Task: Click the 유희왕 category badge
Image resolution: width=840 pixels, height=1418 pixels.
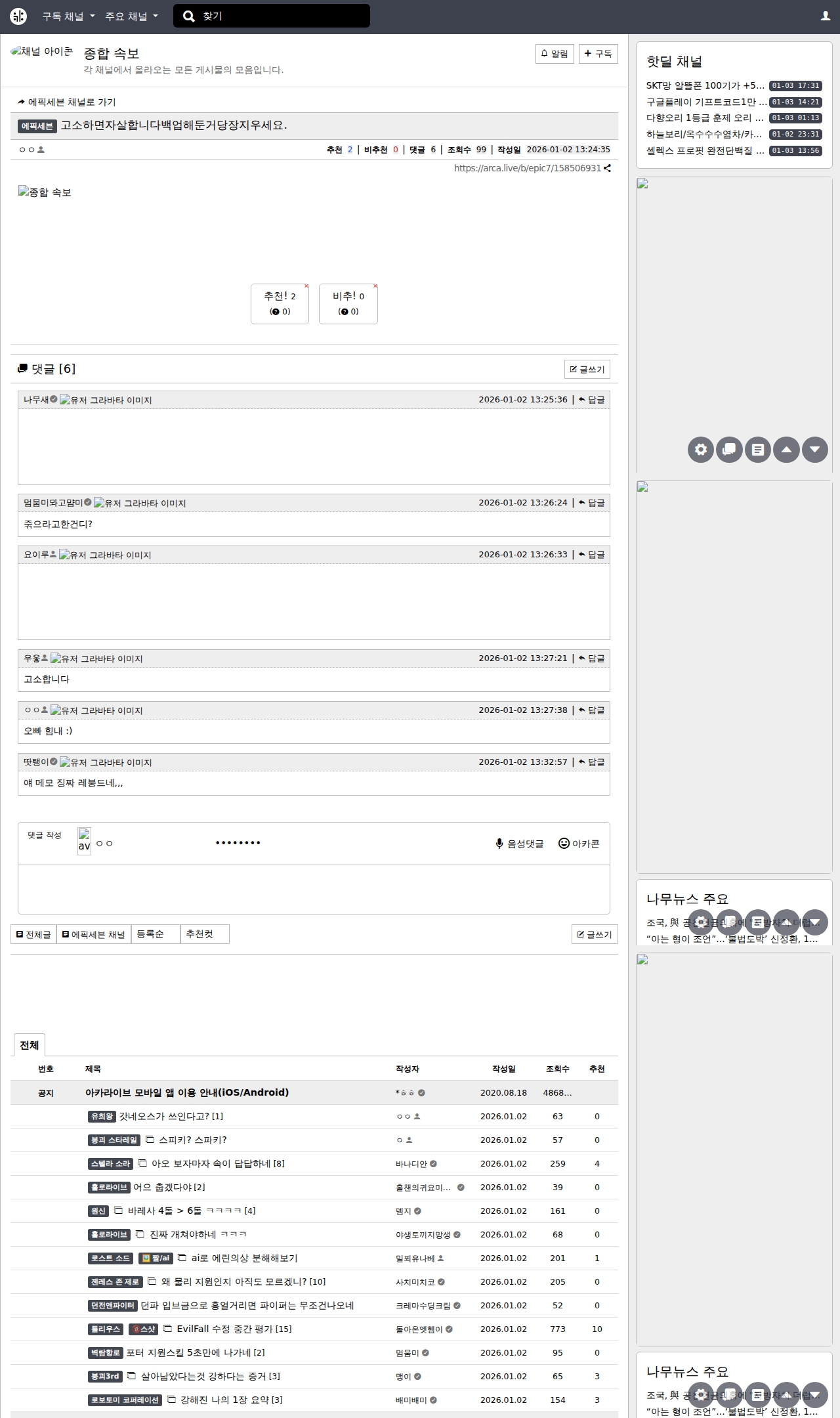Action: (x=102, y=1116)
